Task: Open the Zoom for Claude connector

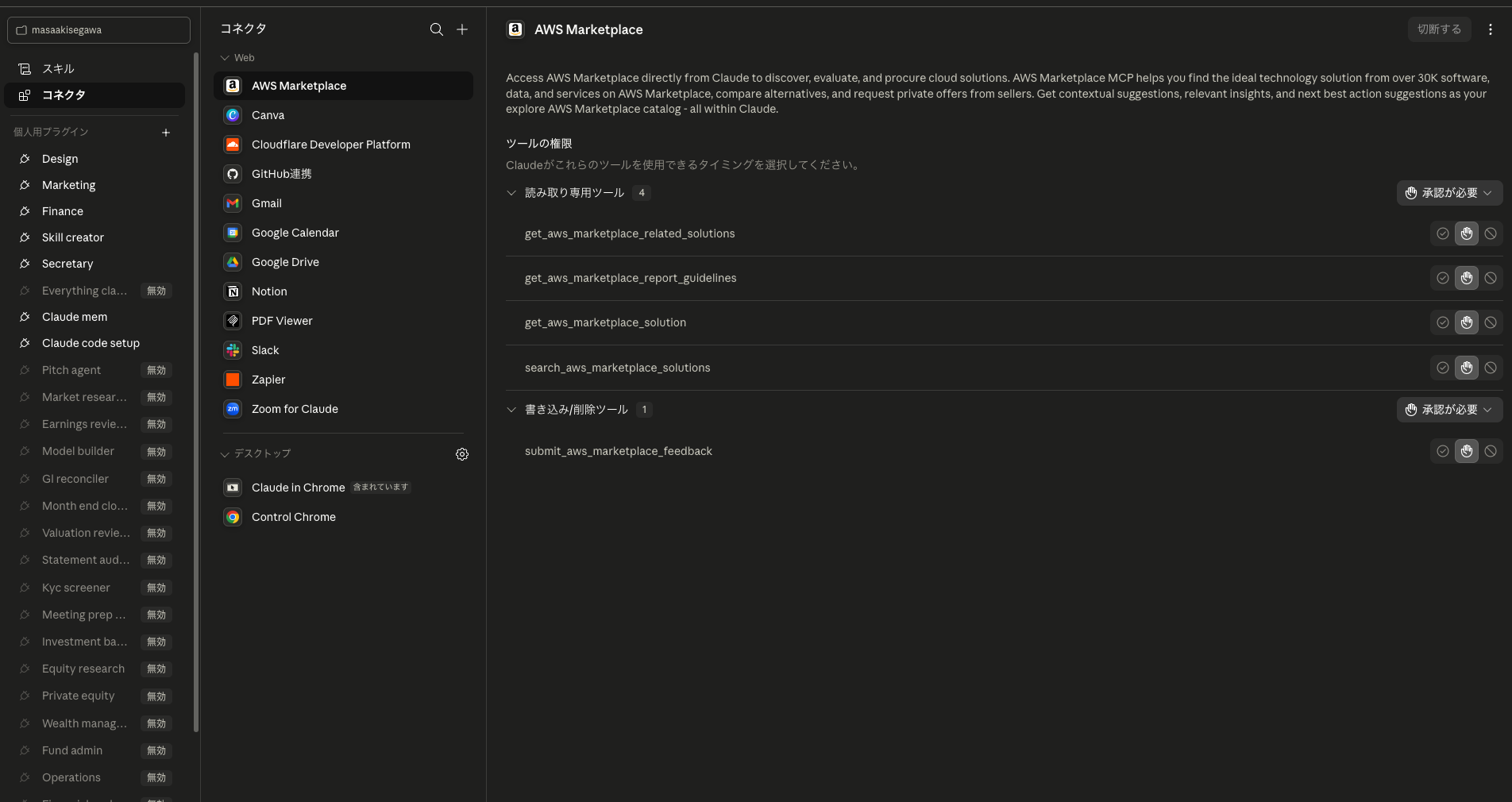Action: coord(343,409)
